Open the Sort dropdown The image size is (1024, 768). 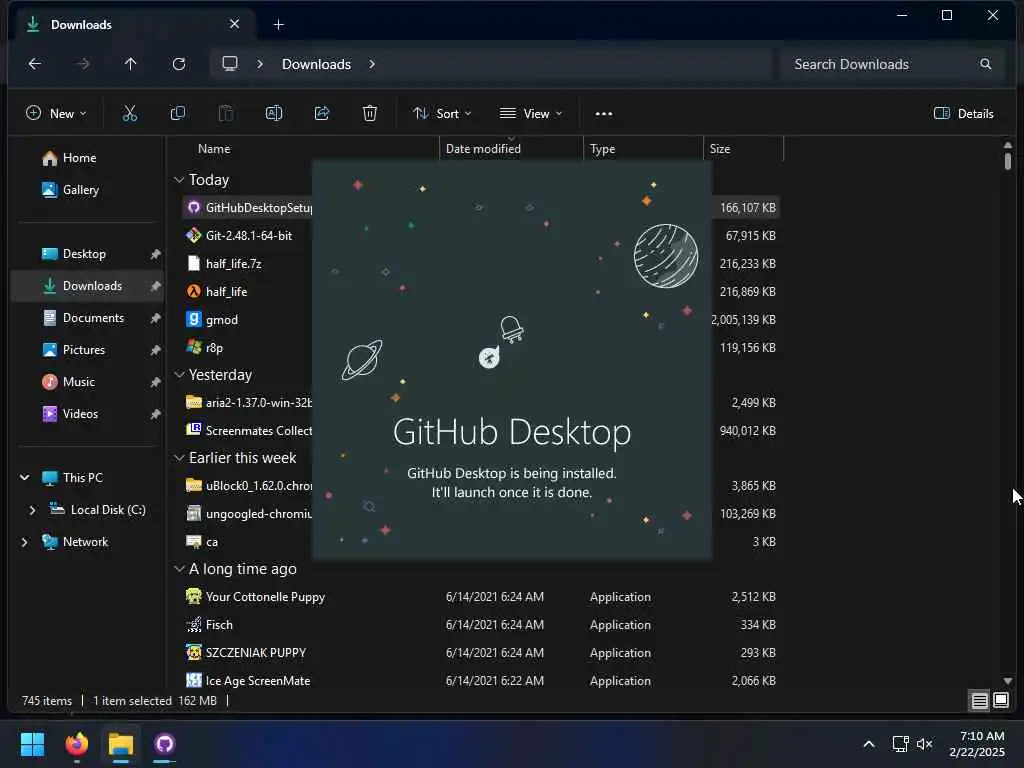pyautogui.click(x=442, y=114)
